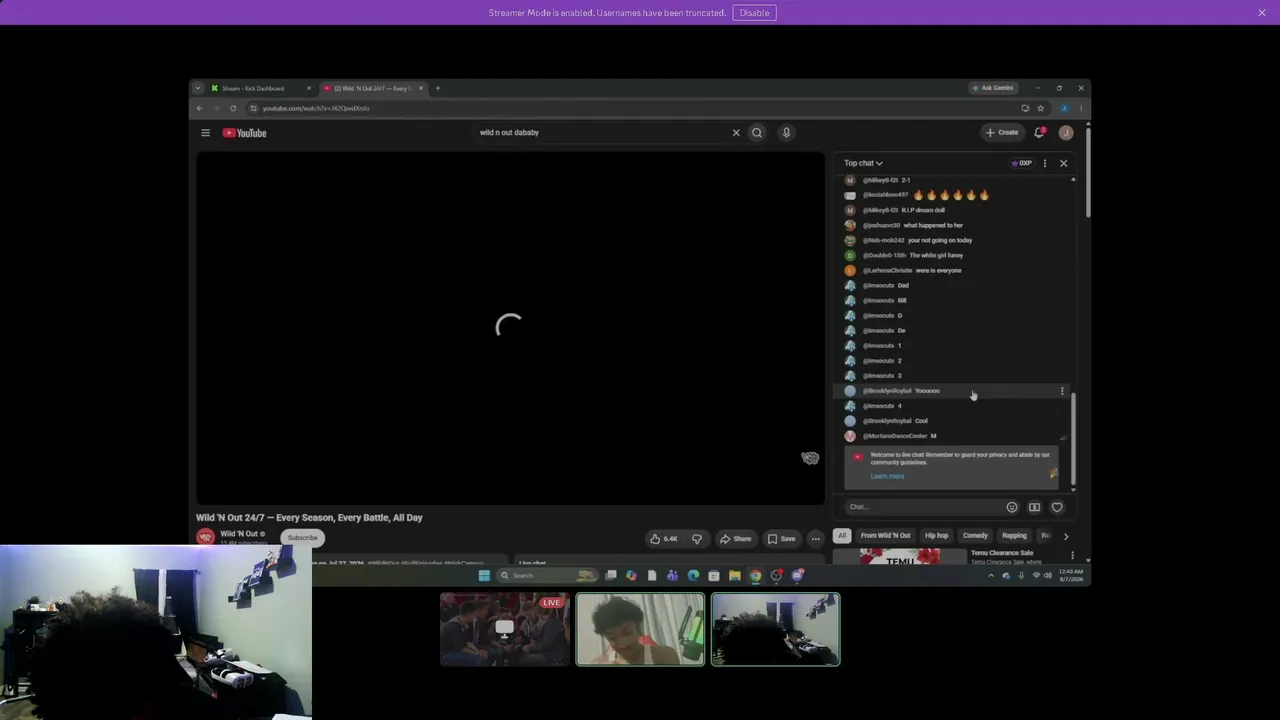
Task: Start voice search with the microphone
Action: coord(786,133)
